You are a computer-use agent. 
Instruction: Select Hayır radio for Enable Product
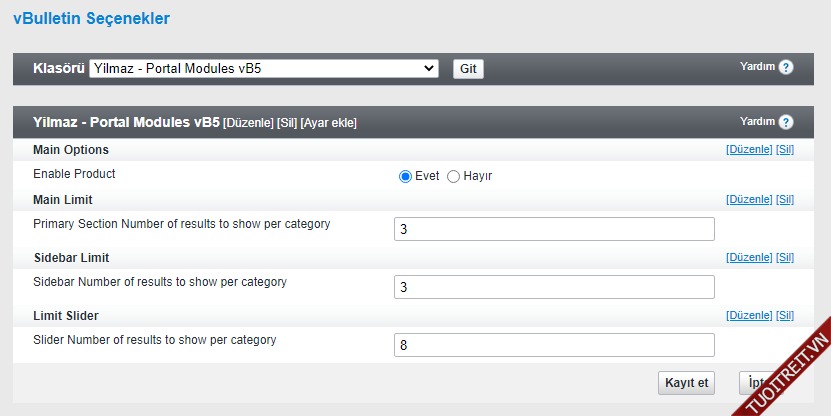coord(453,176)
